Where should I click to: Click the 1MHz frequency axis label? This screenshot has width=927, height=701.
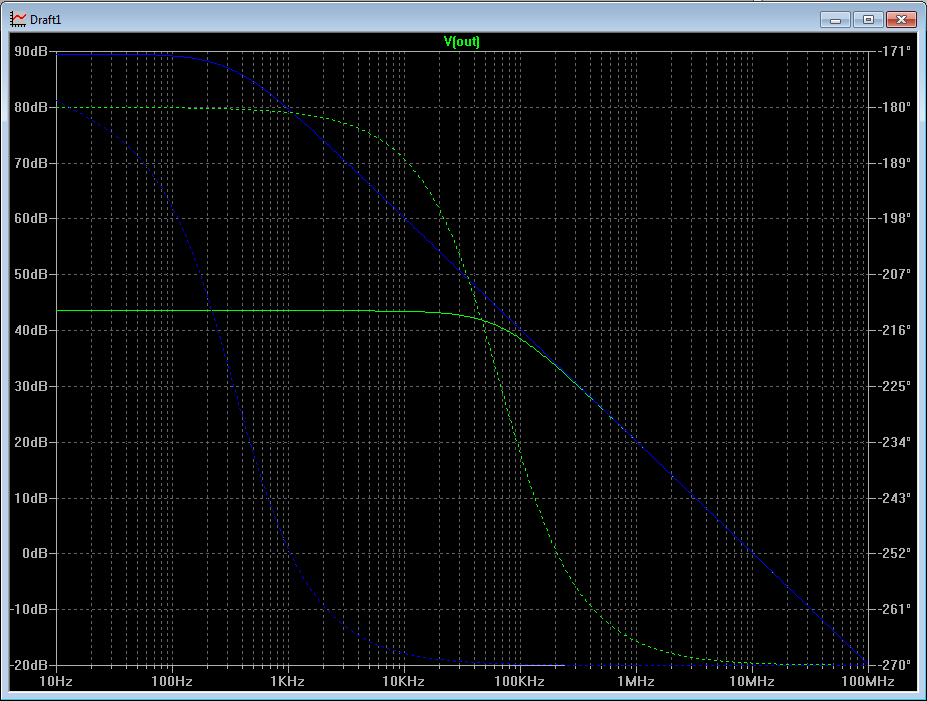[x=636, y=681]
